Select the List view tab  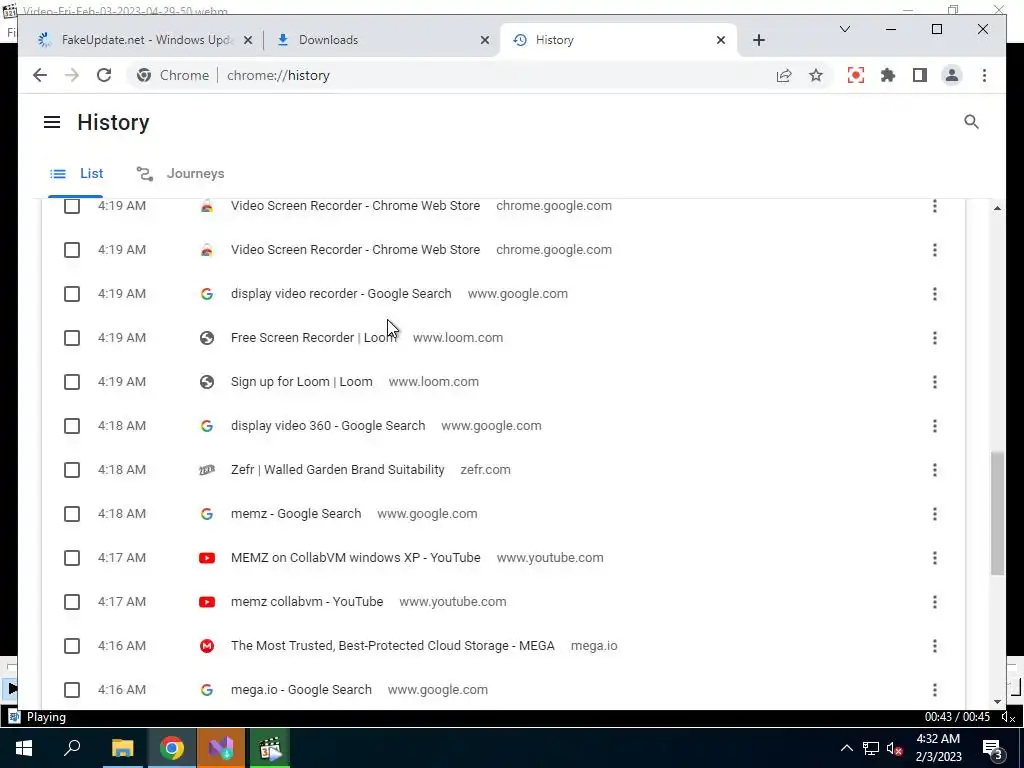click(x=76, y=174)
